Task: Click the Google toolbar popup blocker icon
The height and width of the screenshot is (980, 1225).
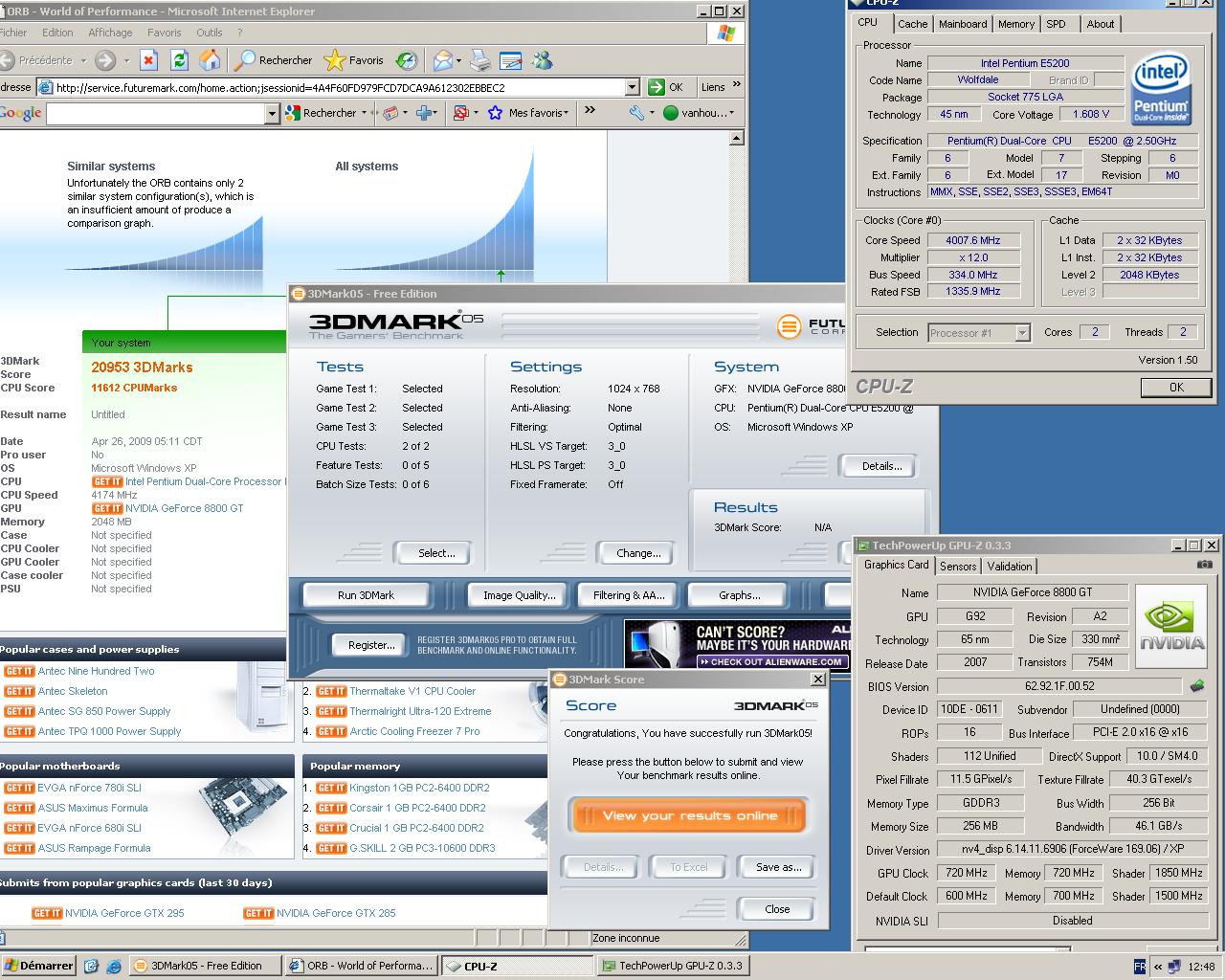Action: coord(460,113)
